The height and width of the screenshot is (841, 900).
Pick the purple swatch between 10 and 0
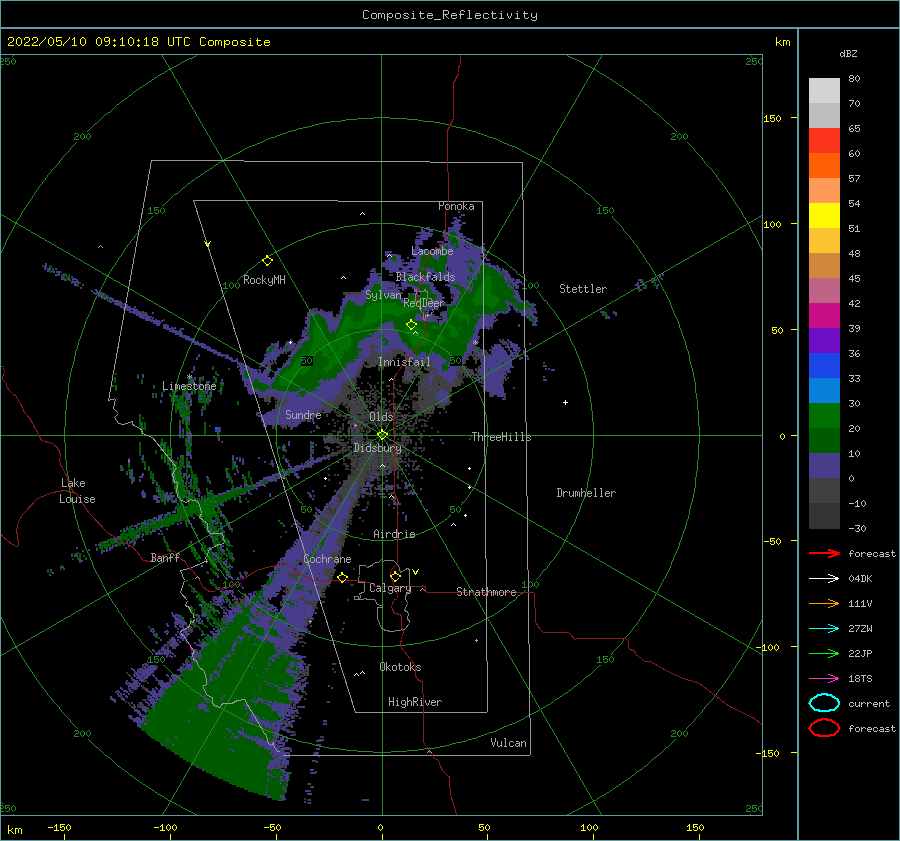(824, 465)
